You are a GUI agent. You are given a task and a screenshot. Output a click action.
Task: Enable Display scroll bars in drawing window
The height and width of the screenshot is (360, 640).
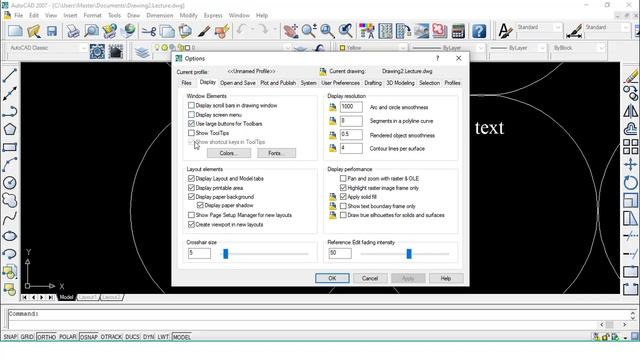[x=191, y=105]
